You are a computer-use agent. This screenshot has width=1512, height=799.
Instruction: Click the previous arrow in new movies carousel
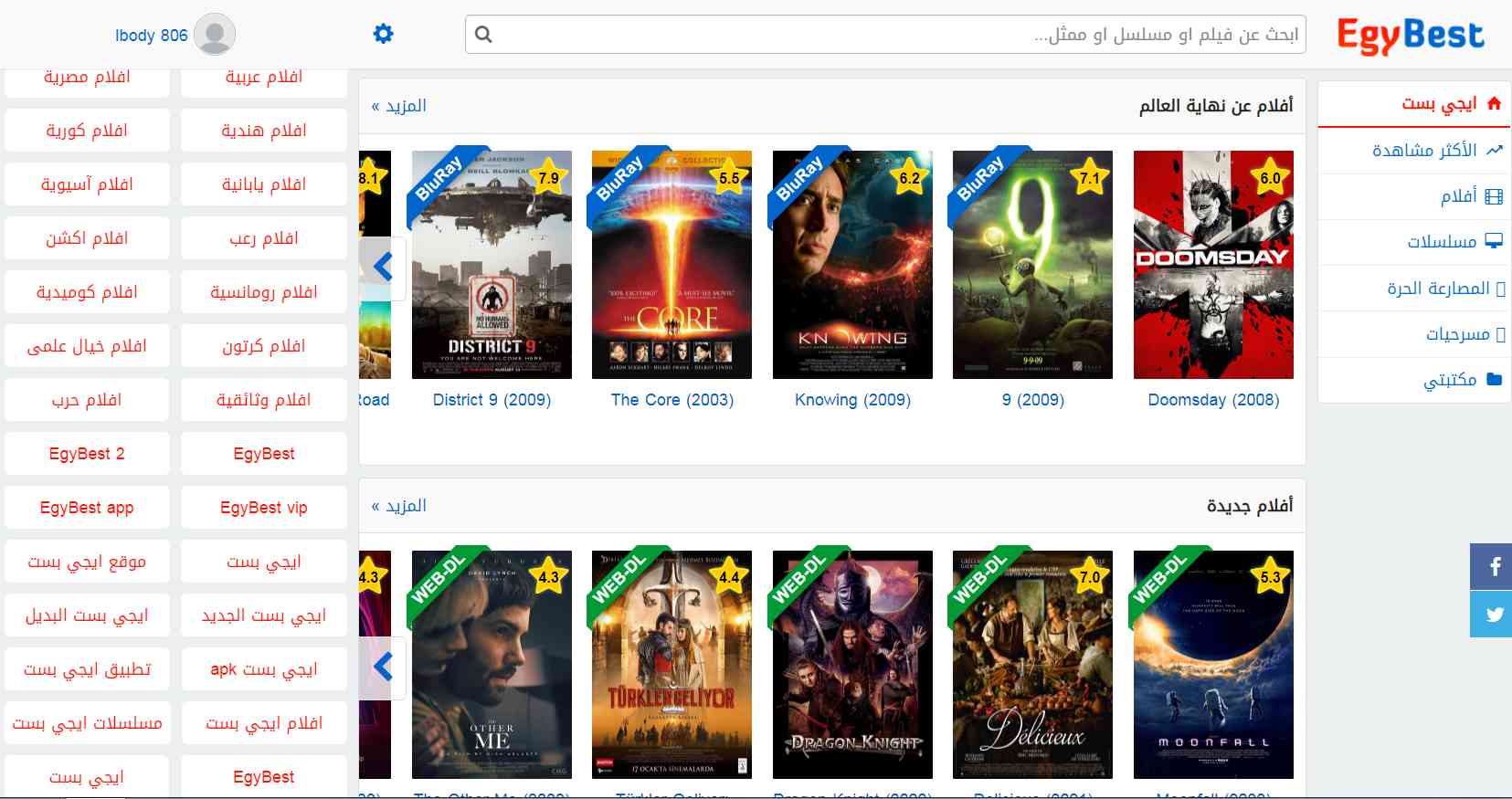pyautogui.click(x=383, y=668)
